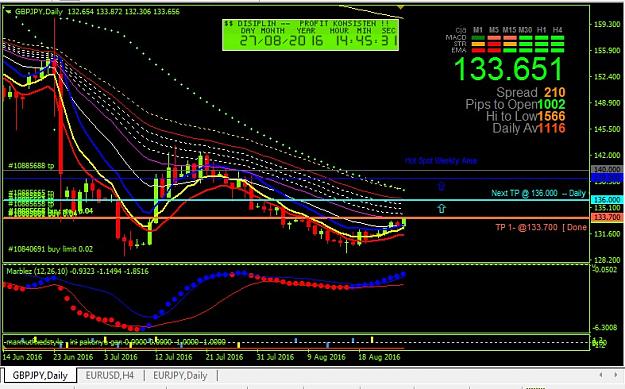Switch to the GBPJPY,Daily chart tab
The width and height of the screenshot is (625, 389).
(x=40, y=375)
